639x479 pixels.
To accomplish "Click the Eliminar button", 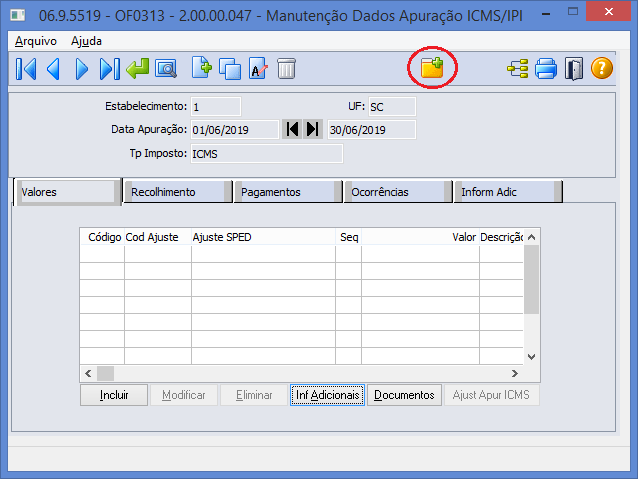I will [254, 395].
